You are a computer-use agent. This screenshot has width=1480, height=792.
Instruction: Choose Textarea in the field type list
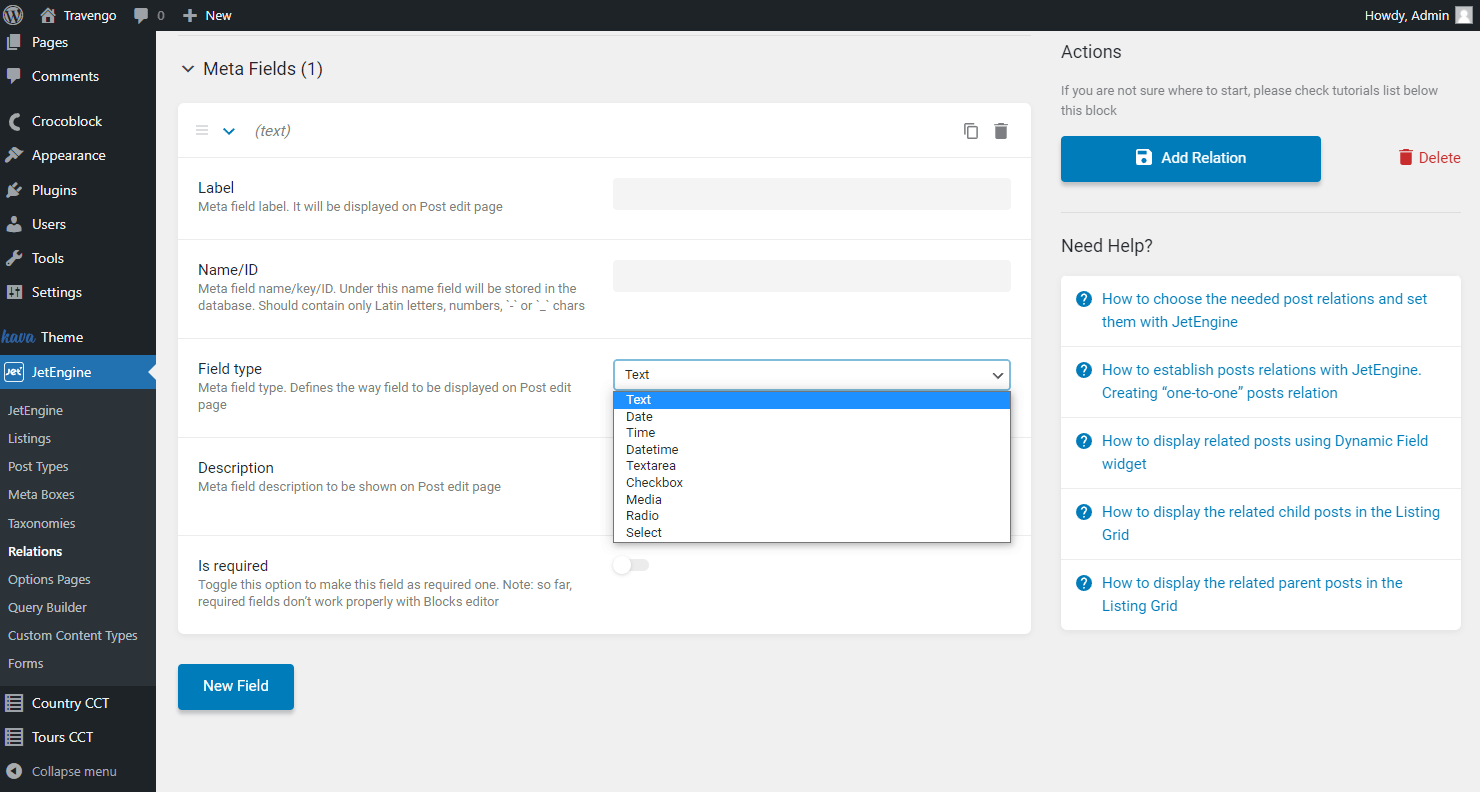[x=812, y=466]
